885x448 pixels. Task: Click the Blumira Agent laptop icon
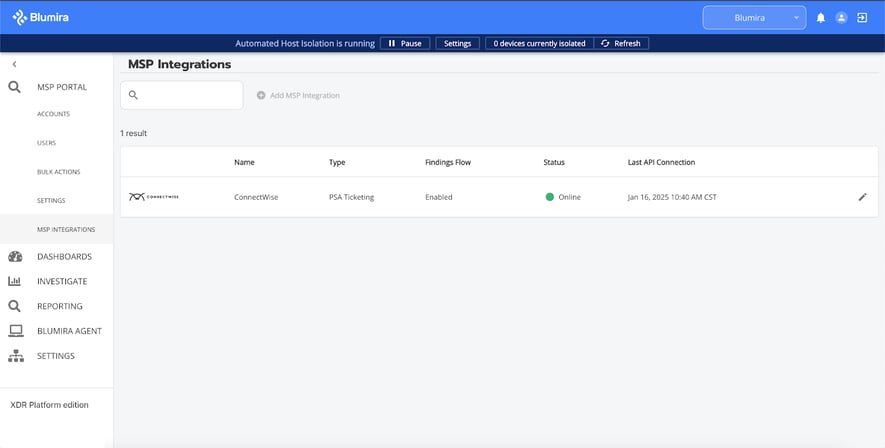click(x=15, y=331)
